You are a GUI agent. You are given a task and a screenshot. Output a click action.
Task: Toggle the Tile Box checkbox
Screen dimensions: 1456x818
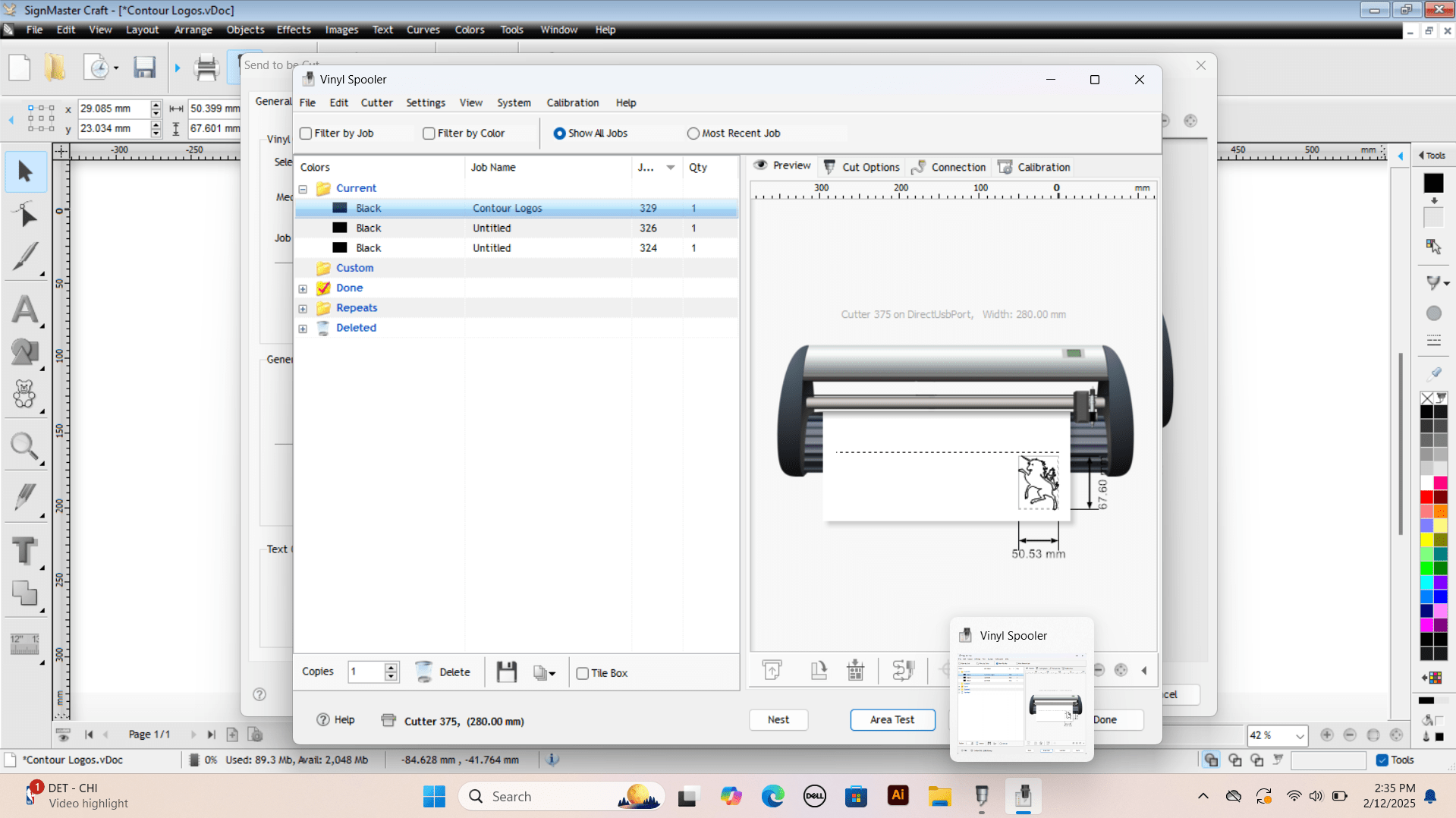click(583, 673)
